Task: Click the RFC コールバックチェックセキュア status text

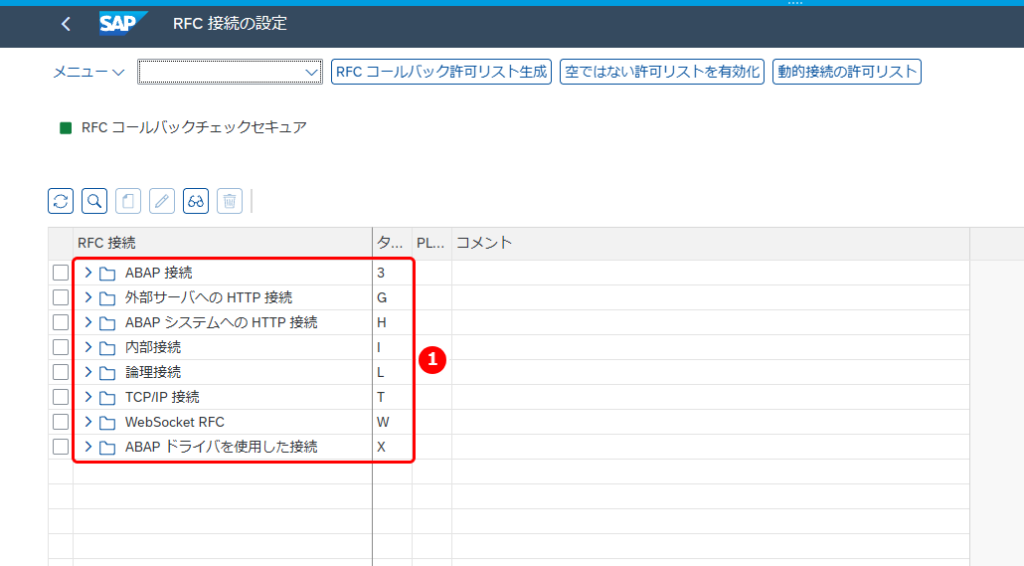Action: (x=194, y=127)
